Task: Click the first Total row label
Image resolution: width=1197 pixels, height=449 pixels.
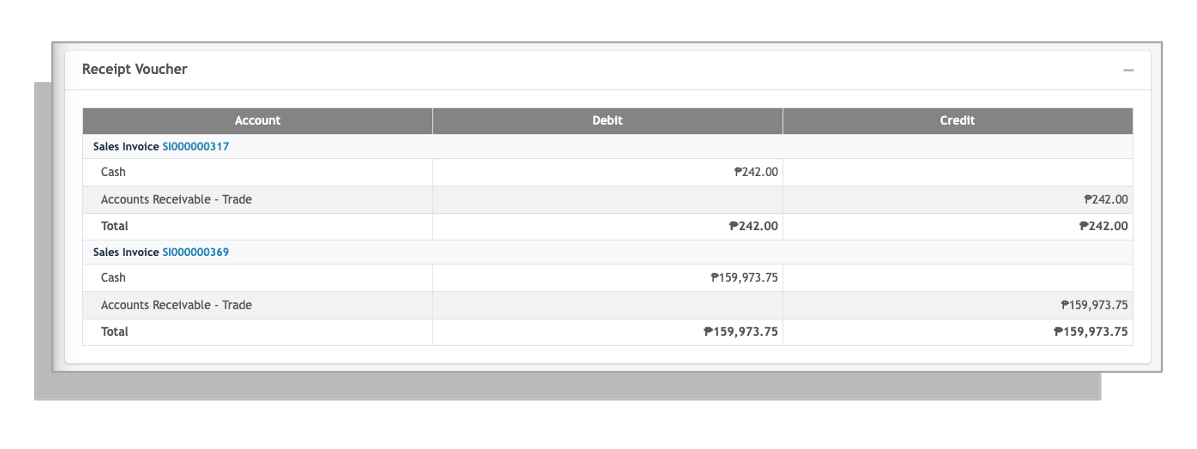Action: tap(115, 226)
